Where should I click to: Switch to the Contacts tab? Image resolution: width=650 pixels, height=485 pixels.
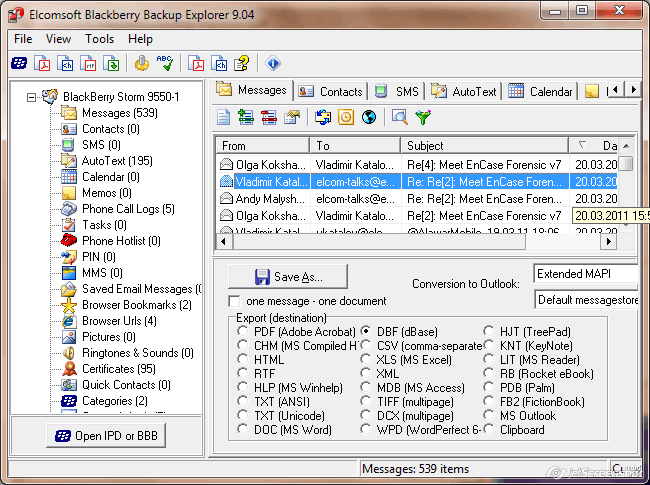(x=331, y=92)
